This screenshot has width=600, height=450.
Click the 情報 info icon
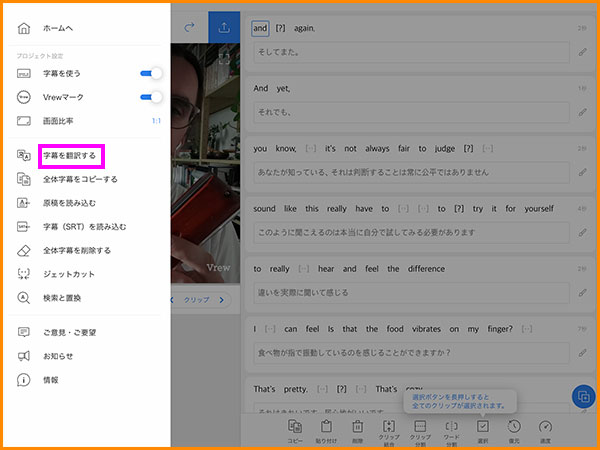[x=24, y=380]
